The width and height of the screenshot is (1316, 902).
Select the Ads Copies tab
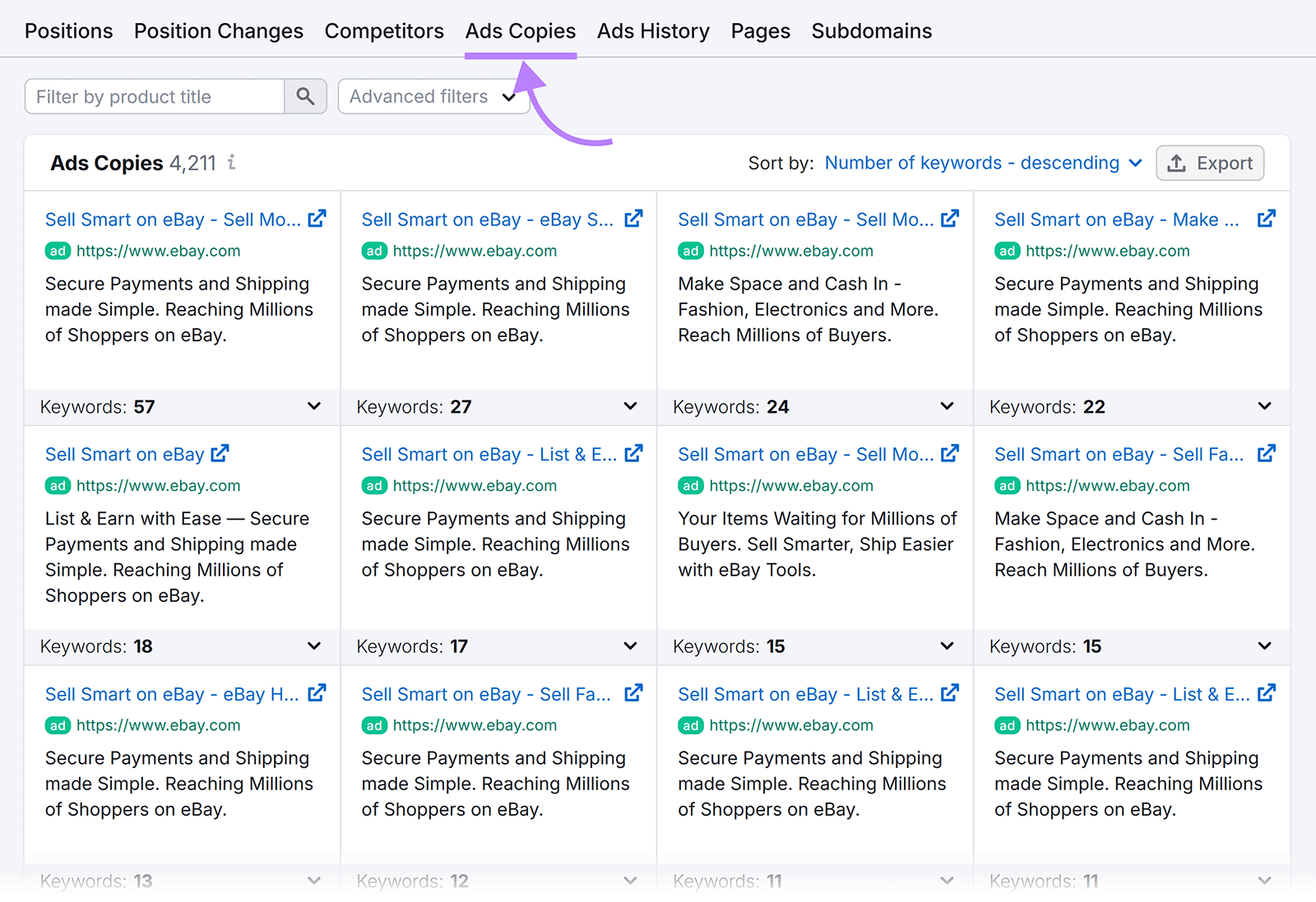[521, 31]
